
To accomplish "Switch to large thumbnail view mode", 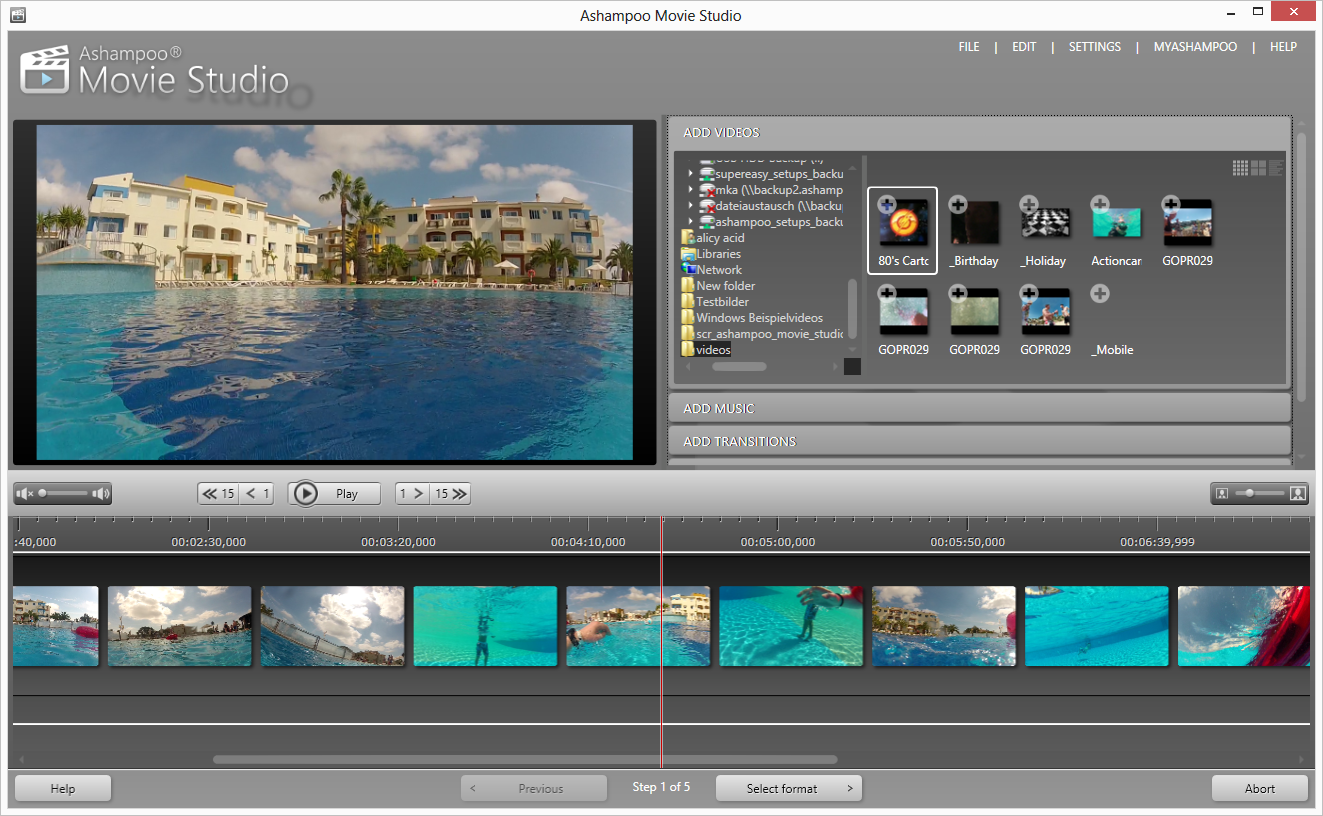I will click(1258, 167).
